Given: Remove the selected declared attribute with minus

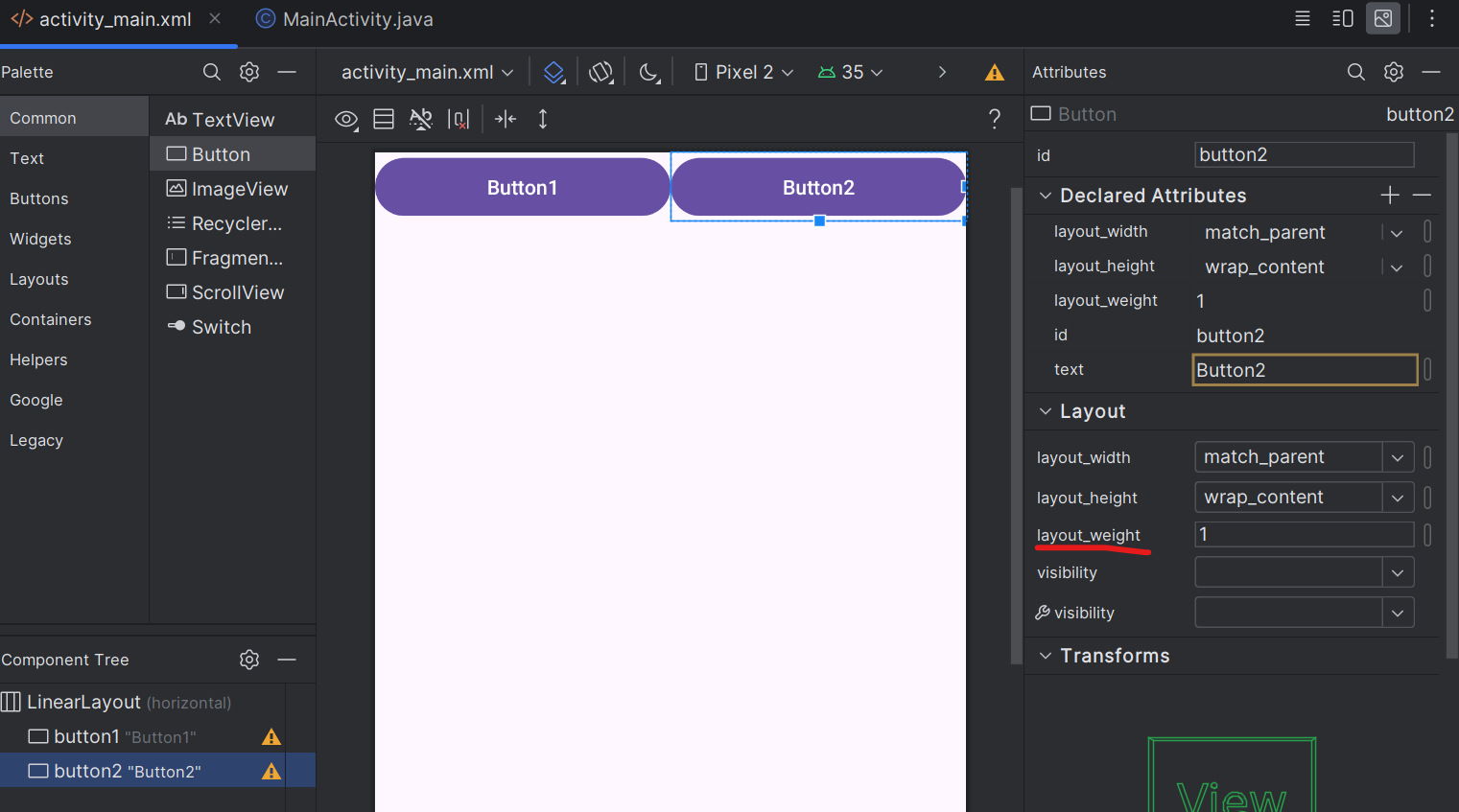Looking at the screenshot, I should click(x=1422, y=196).
